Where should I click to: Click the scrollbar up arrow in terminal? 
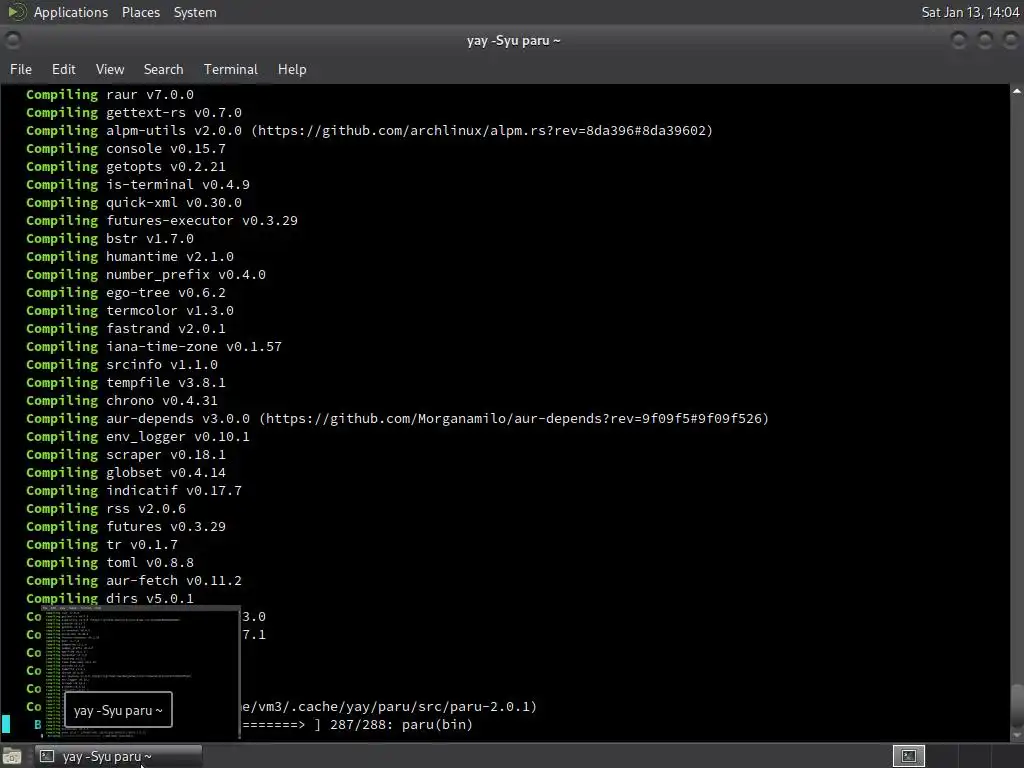1017,91
